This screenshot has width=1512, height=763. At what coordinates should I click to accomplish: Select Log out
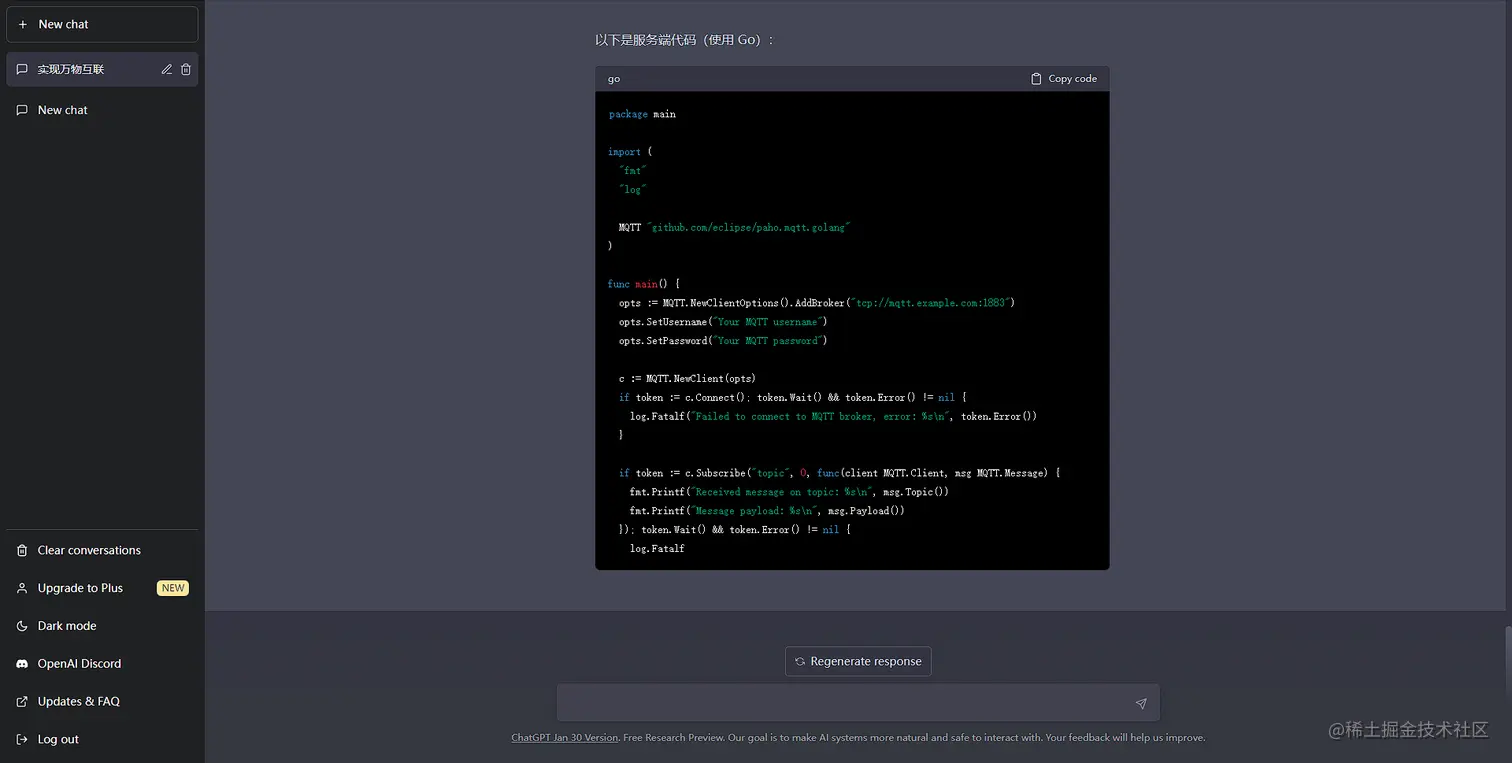click(102, 740)
